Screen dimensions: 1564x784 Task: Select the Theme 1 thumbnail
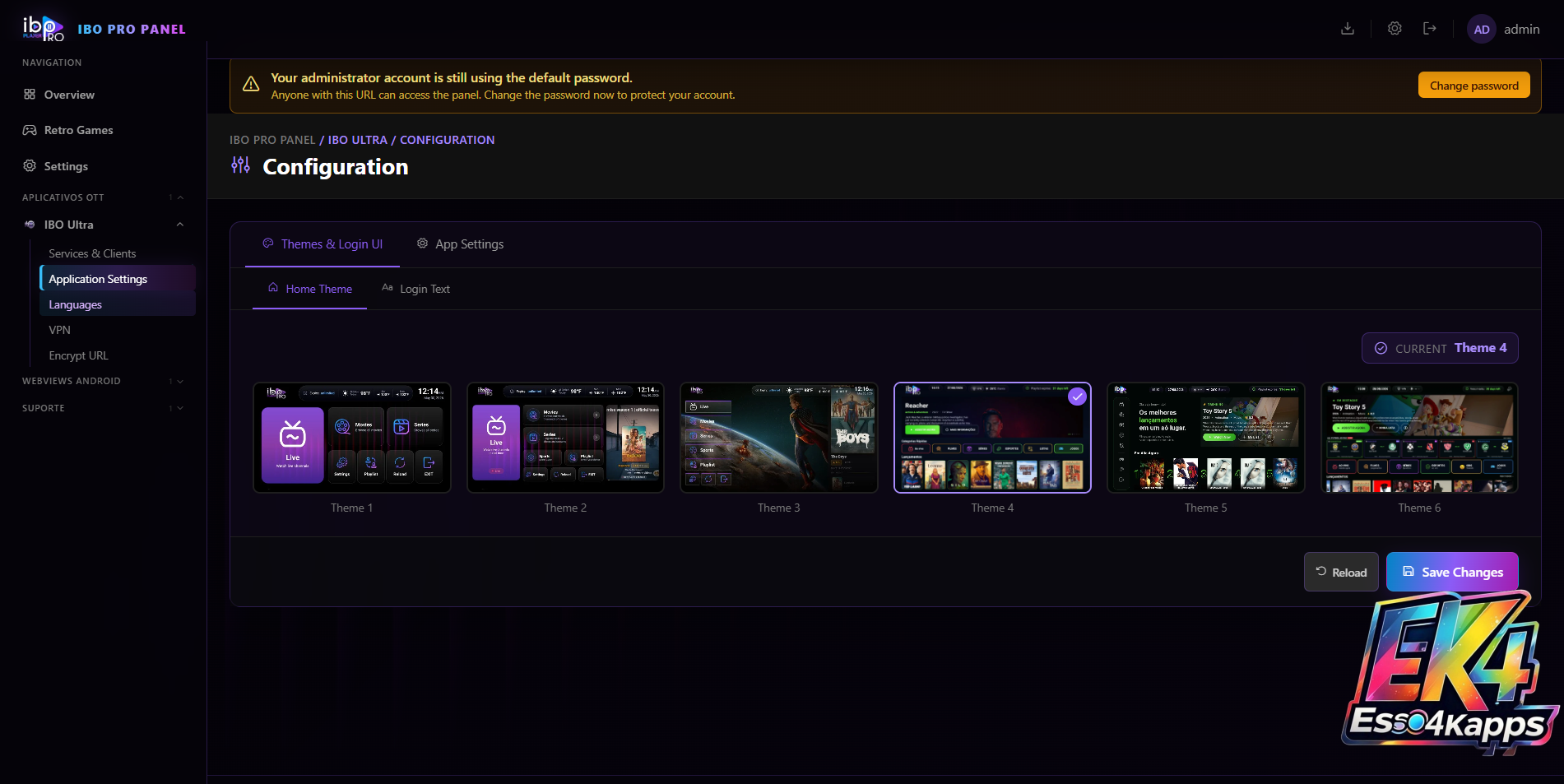(x=352, y=438)
